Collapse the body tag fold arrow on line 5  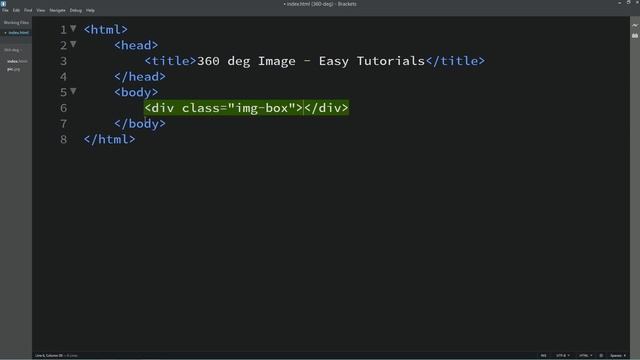(x=73, y=91)
